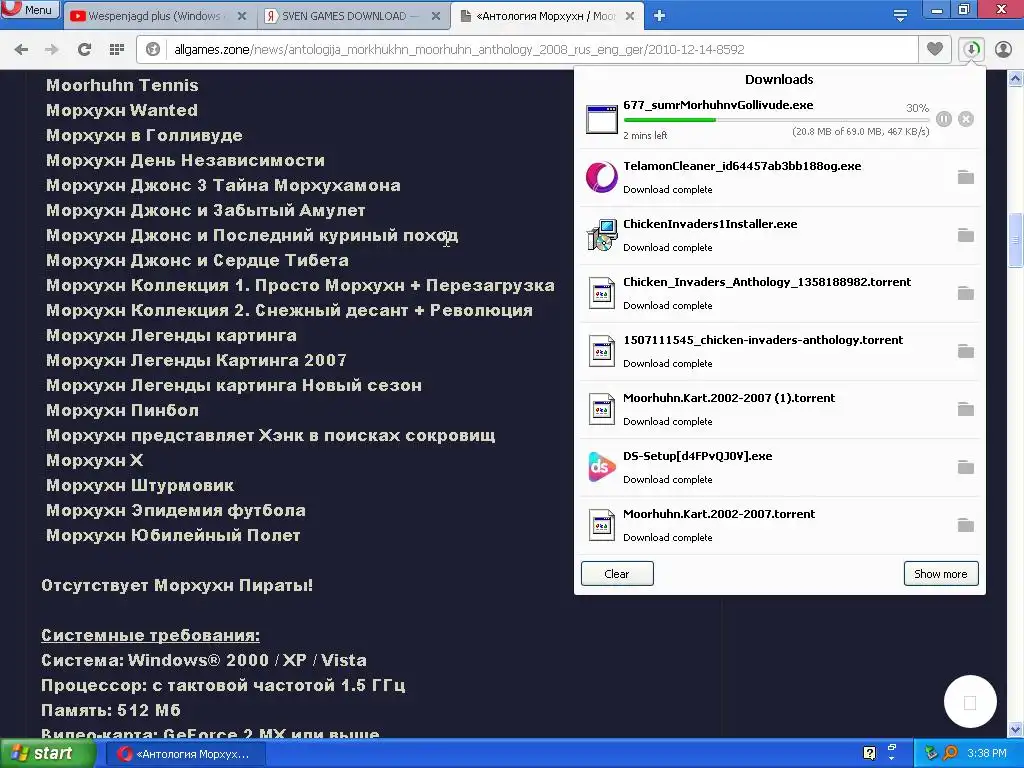Show DS-Setup exe in folder
Image resolution: width=1024 pixels, height=768 pixels.
965,468
